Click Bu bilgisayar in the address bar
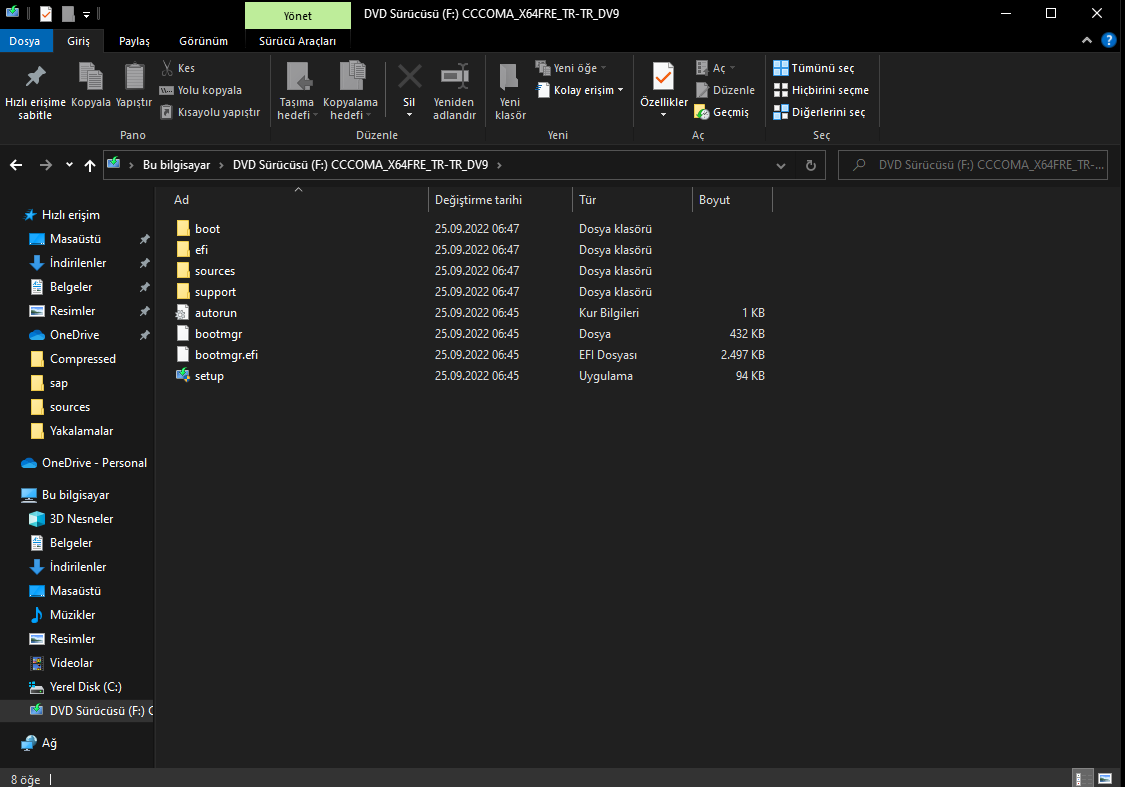Screen dimensions: 1125x787 pyautogui.click(x=176, y=165)
